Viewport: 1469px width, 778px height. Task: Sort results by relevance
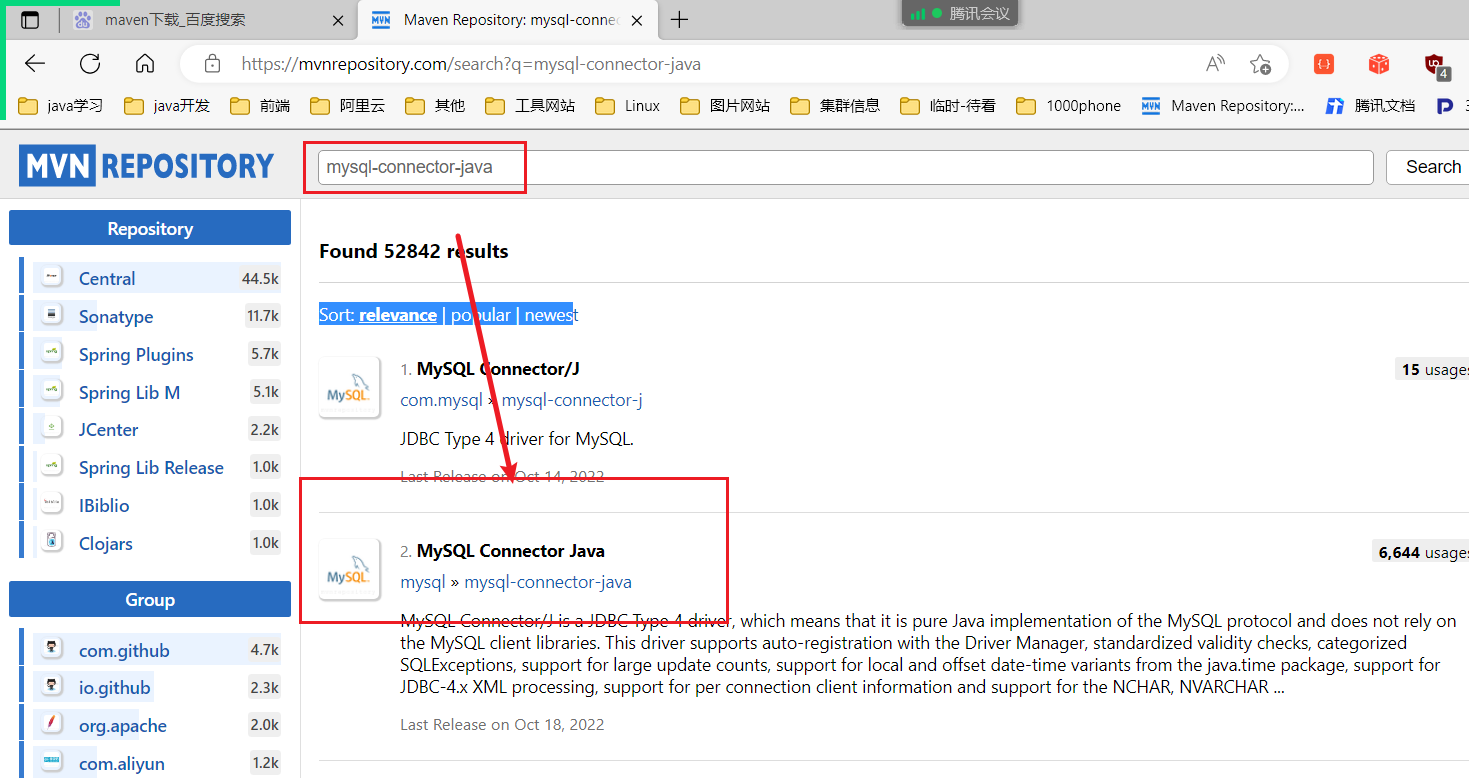[x=398, y=315]
